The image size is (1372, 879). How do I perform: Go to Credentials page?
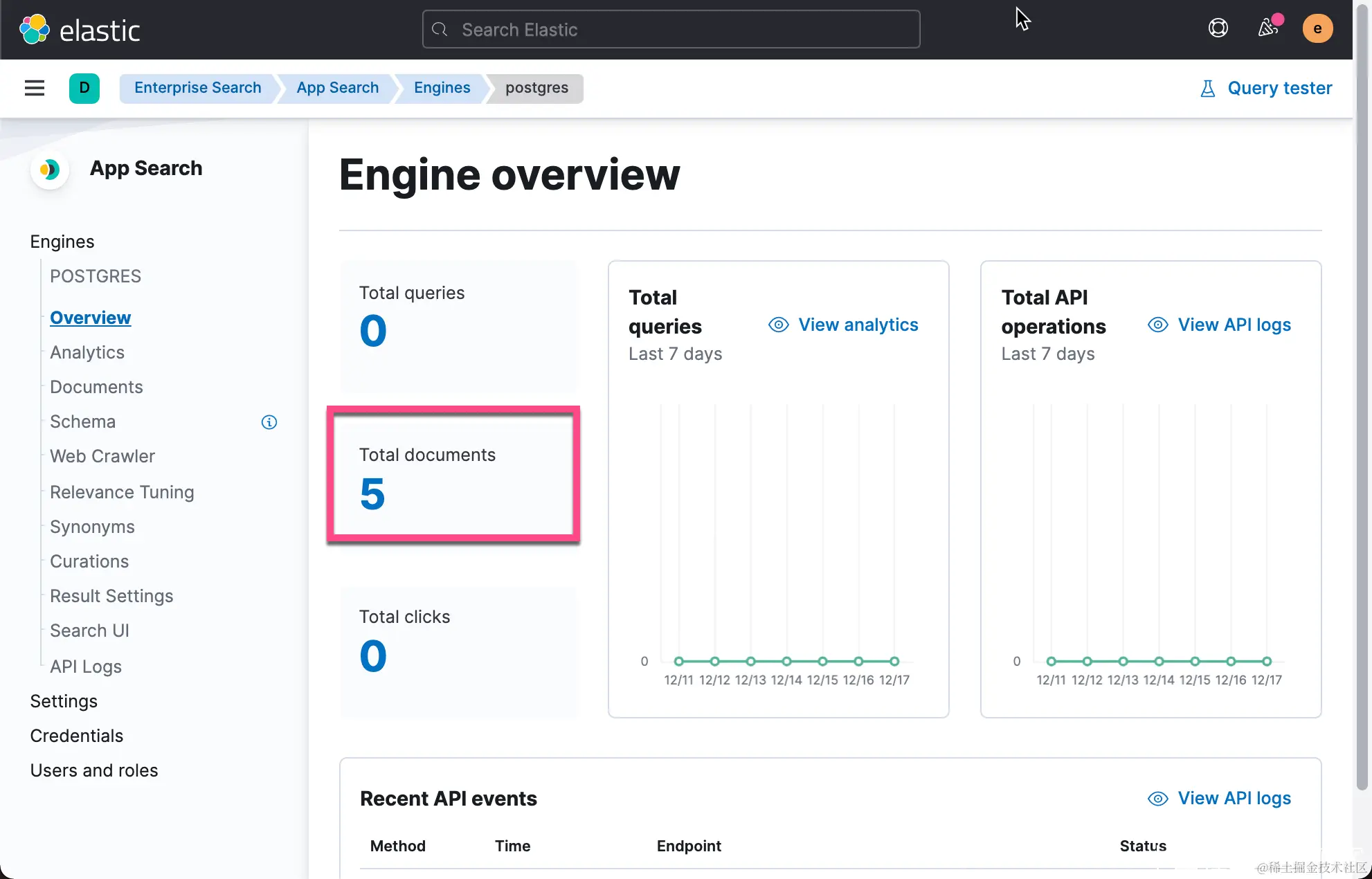tap(76, 736)
